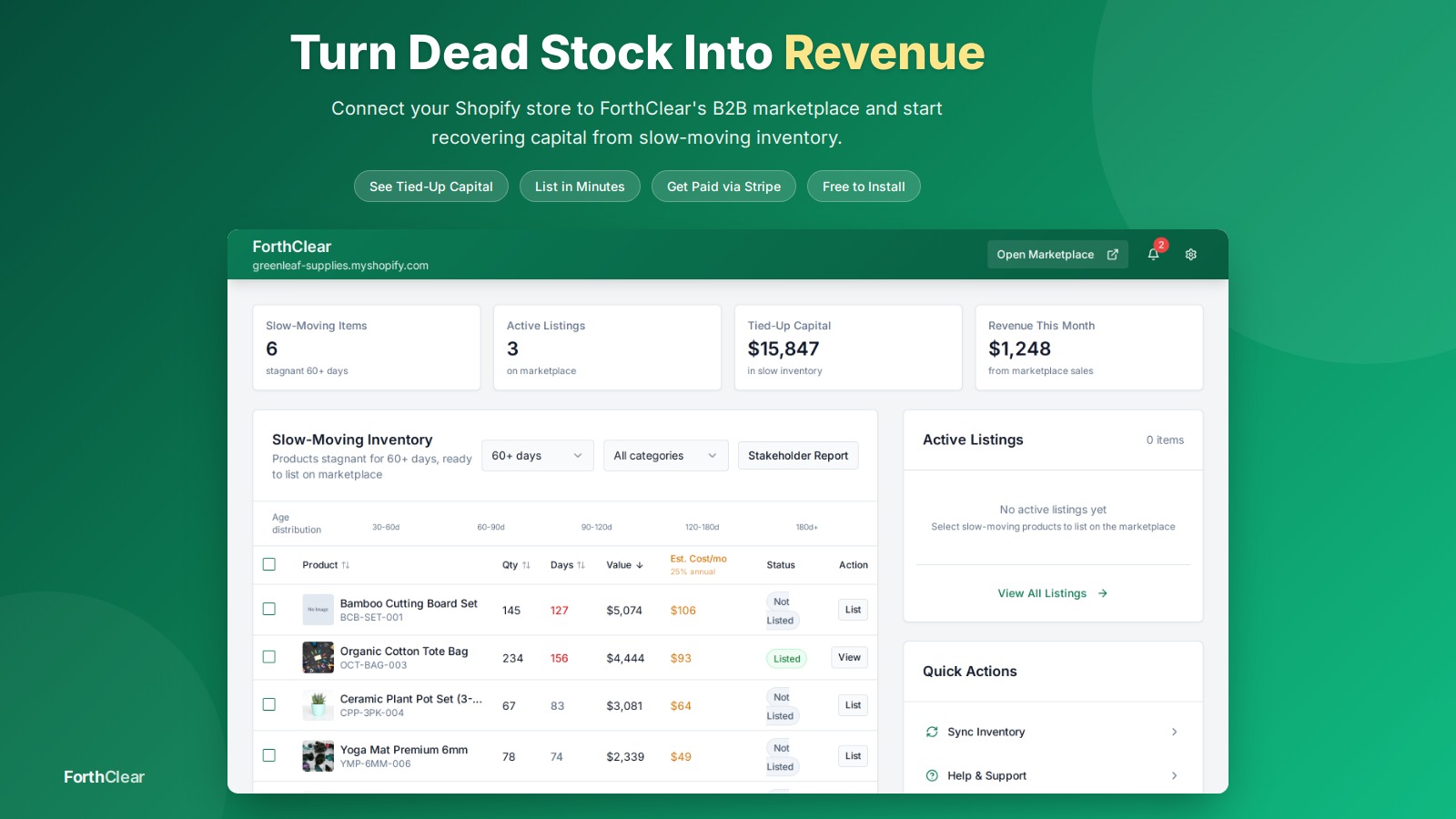Expand Sync Inventory with its chevron
This screenshot has width=1456, height=819.
[1174, 732]
